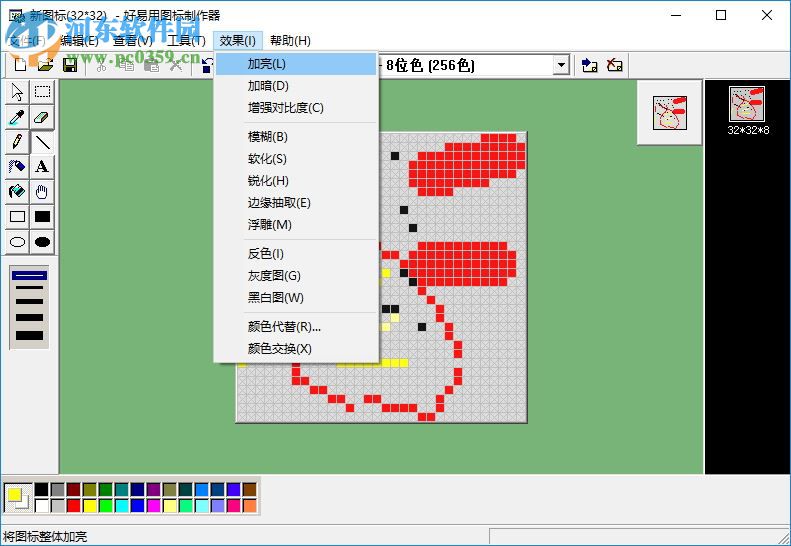The image size is (791, 546).
Task: Choose the text 'A' tool
Action: pos(42,167)
